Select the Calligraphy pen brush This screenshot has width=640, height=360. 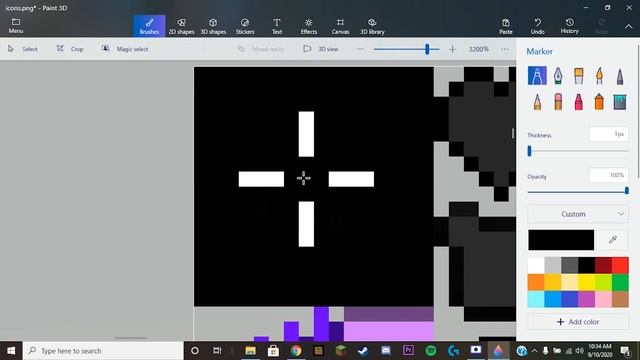click(x=558, y=76)
